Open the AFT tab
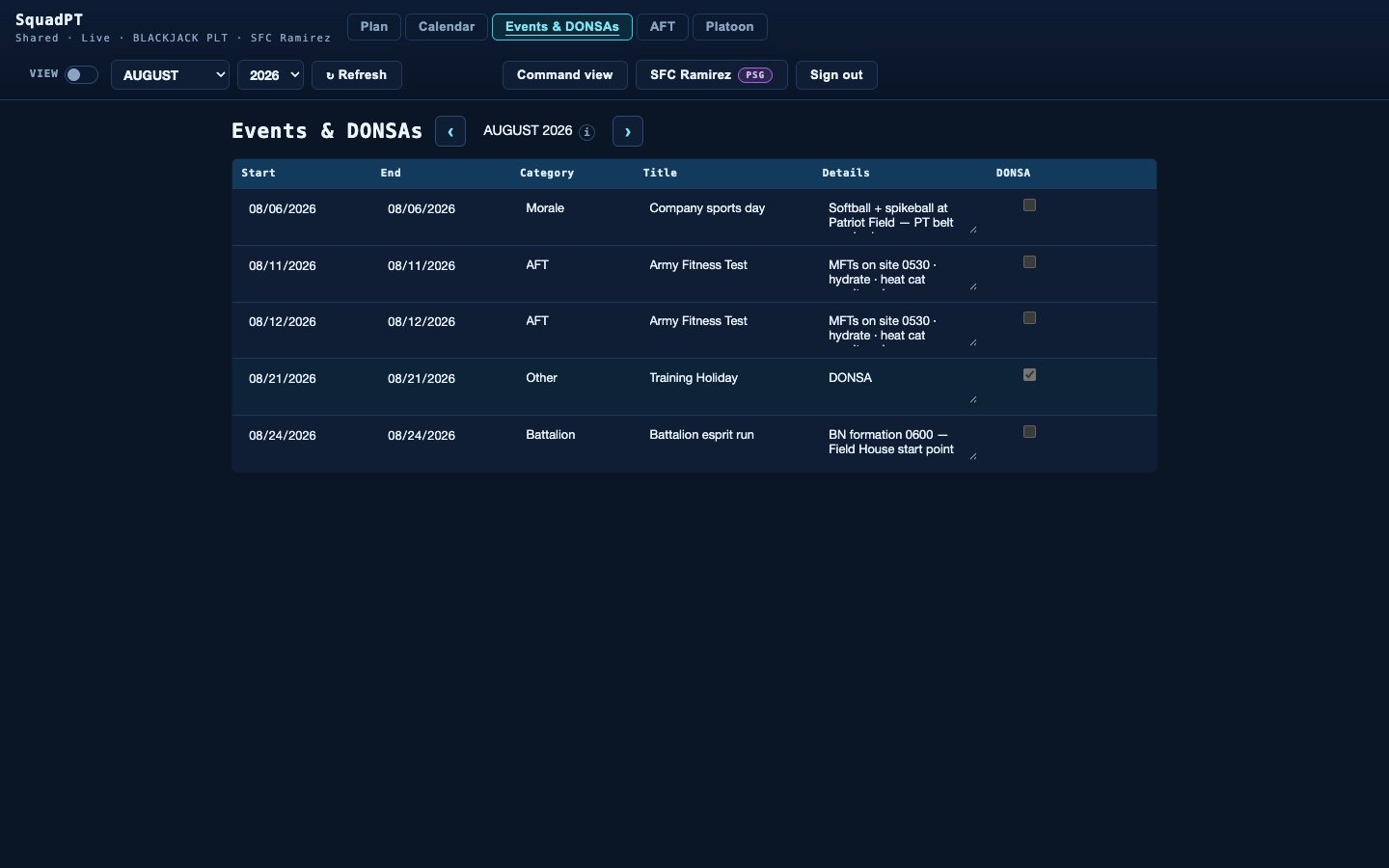The height and width of the screenshot is (868, 1389). pyautogui.click(x=663, y=27)
